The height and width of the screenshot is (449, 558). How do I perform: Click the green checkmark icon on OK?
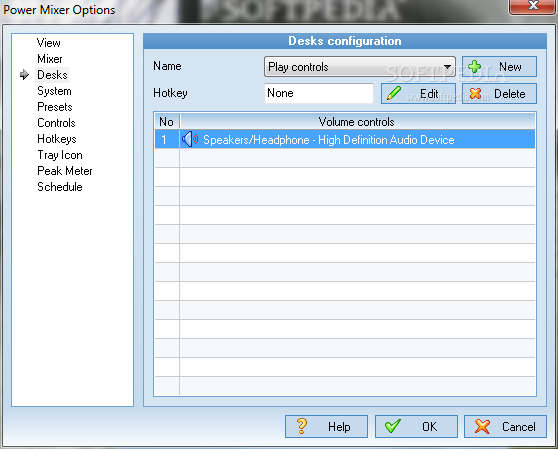pos(393,426)
